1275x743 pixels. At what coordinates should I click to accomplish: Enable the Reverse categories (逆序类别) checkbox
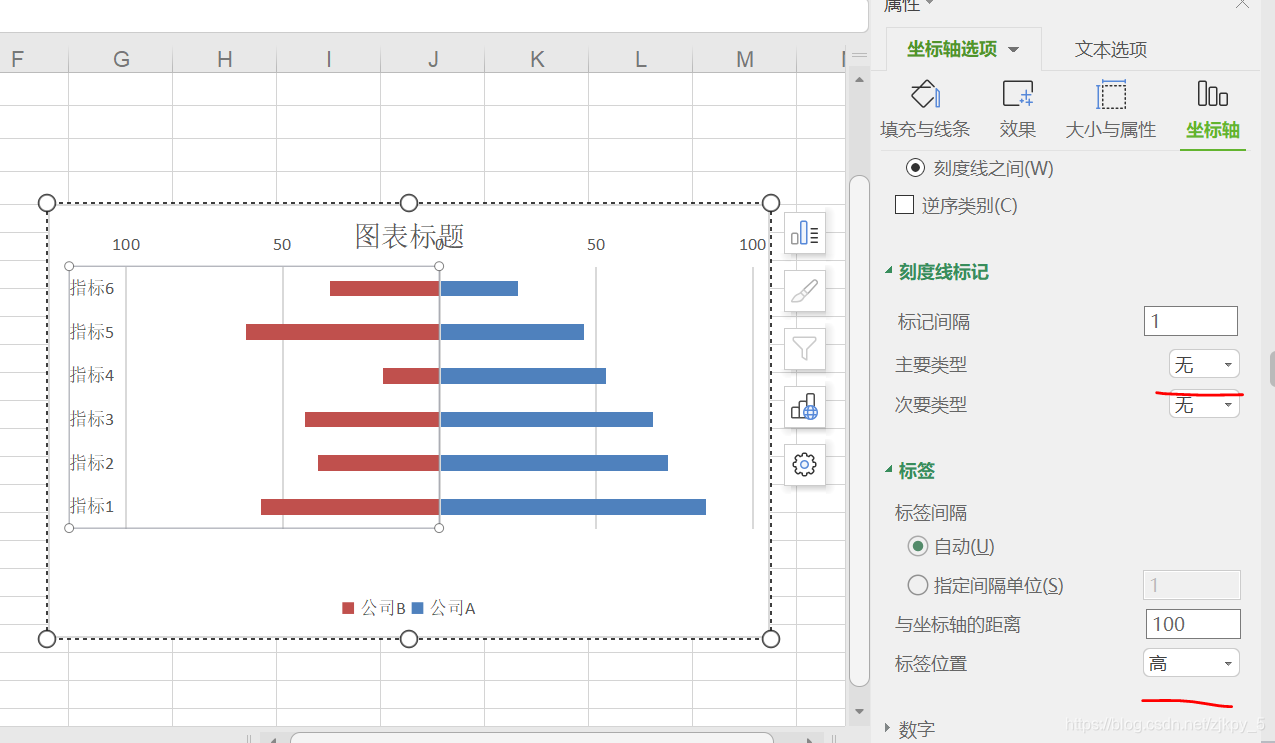click(904, 205)
